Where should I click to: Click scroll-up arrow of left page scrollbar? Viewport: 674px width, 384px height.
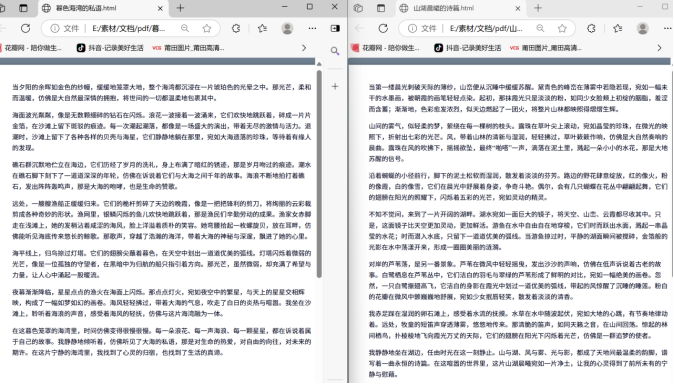(x=319, y=64)
